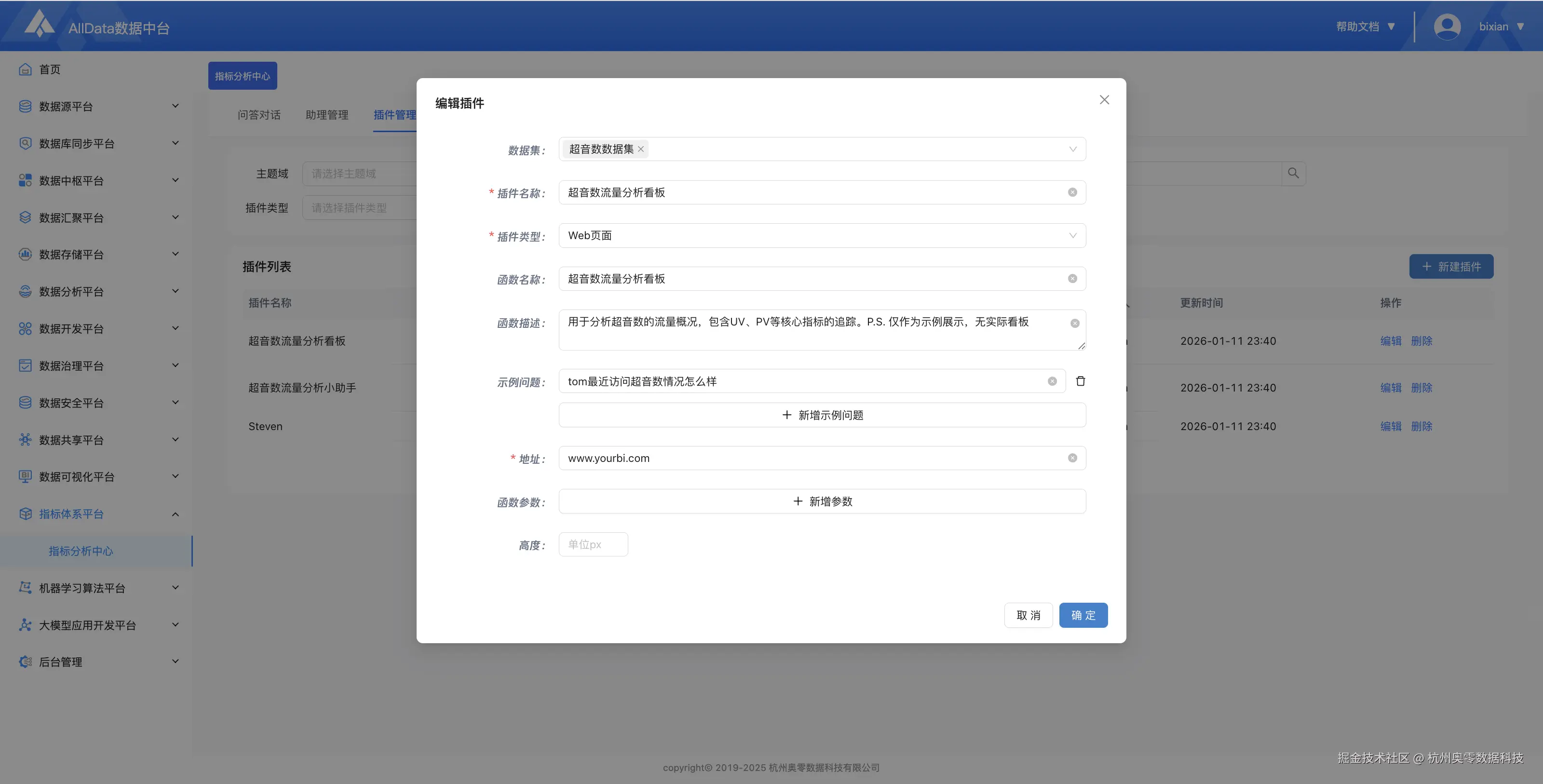Image resolution: width=1543 pixels, height=784 pixels.
Task: Click the 新增示例问题 button
Action: [x=822, y=415]
